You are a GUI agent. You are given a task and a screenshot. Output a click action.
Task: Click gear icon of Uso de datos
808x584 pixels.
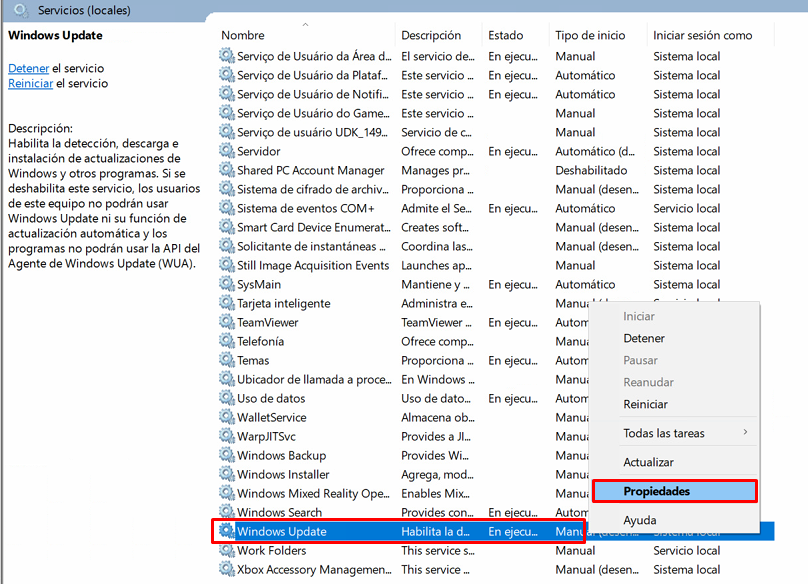pyautogui.click(x=227, y=398)
